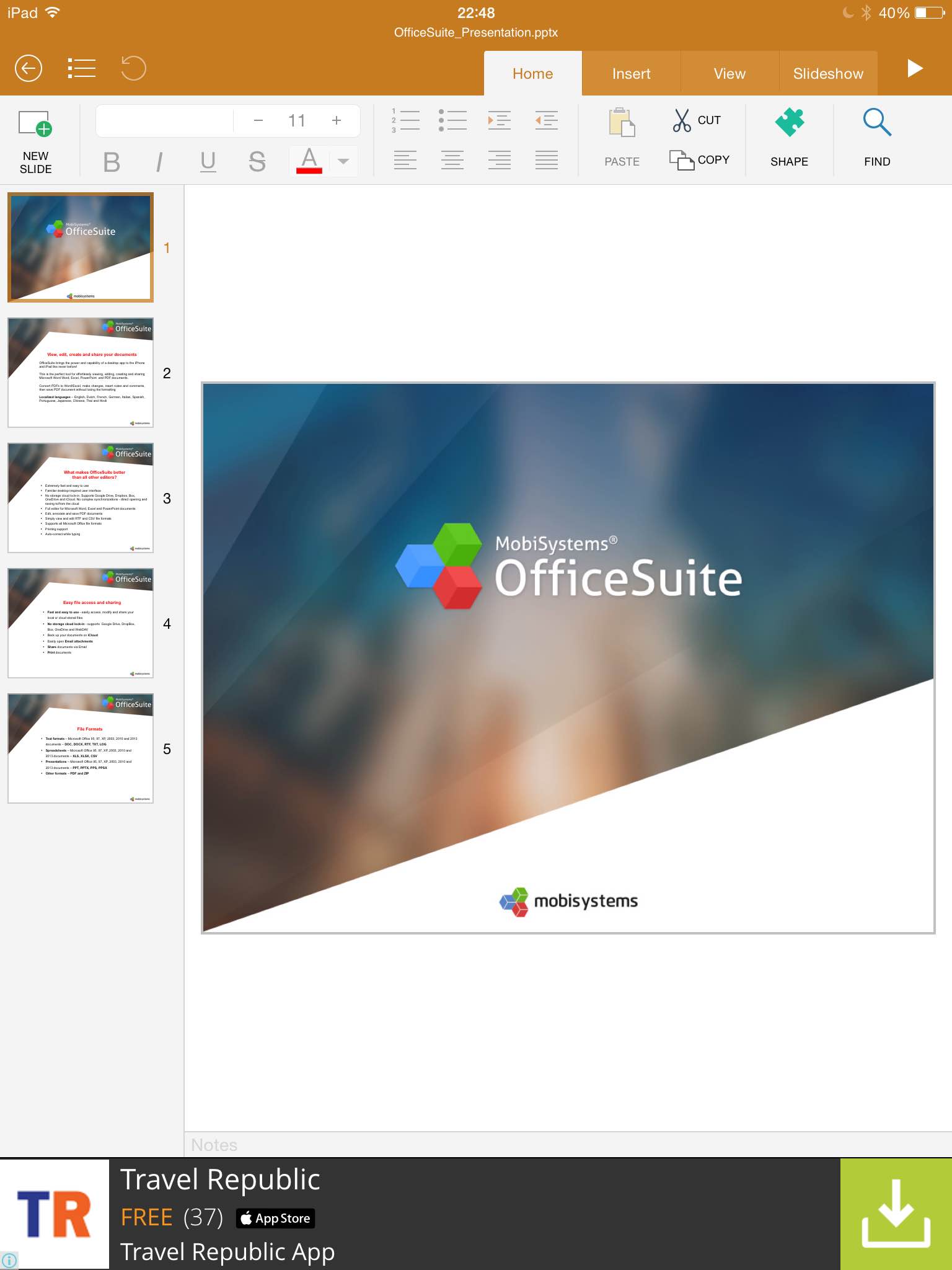Decrease the paragraph indent
This screenshot has width=952, height=1270.
547,120
